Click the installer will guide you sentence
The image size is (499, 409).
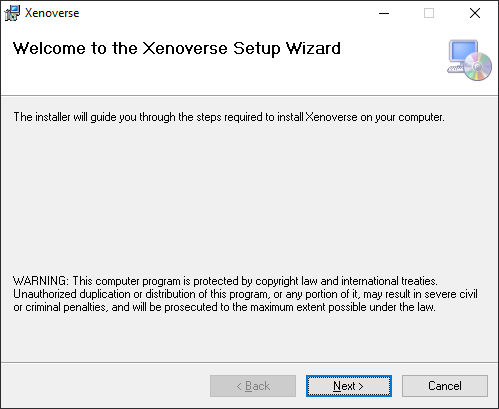tap(229, 117)
